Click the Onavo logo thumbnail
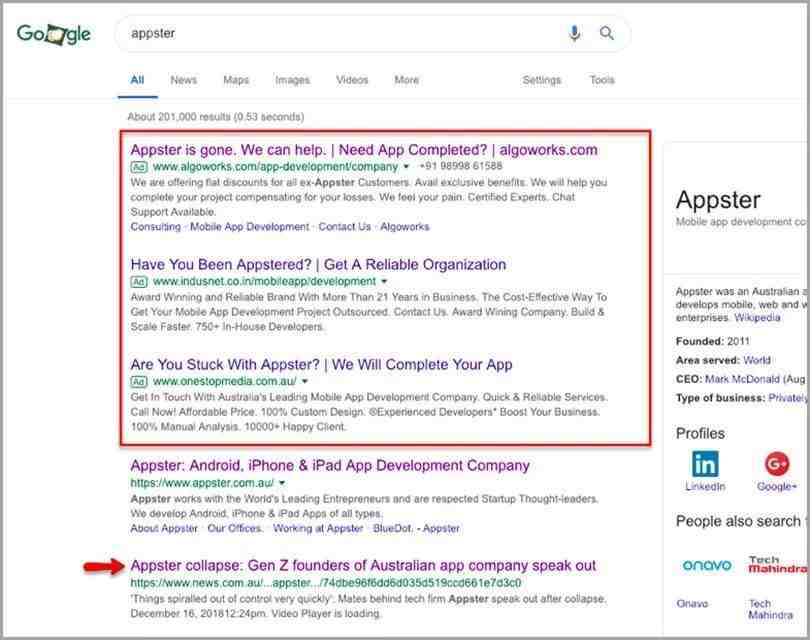The height and width of the screenshot is (640, 810). tap(707, 566)
